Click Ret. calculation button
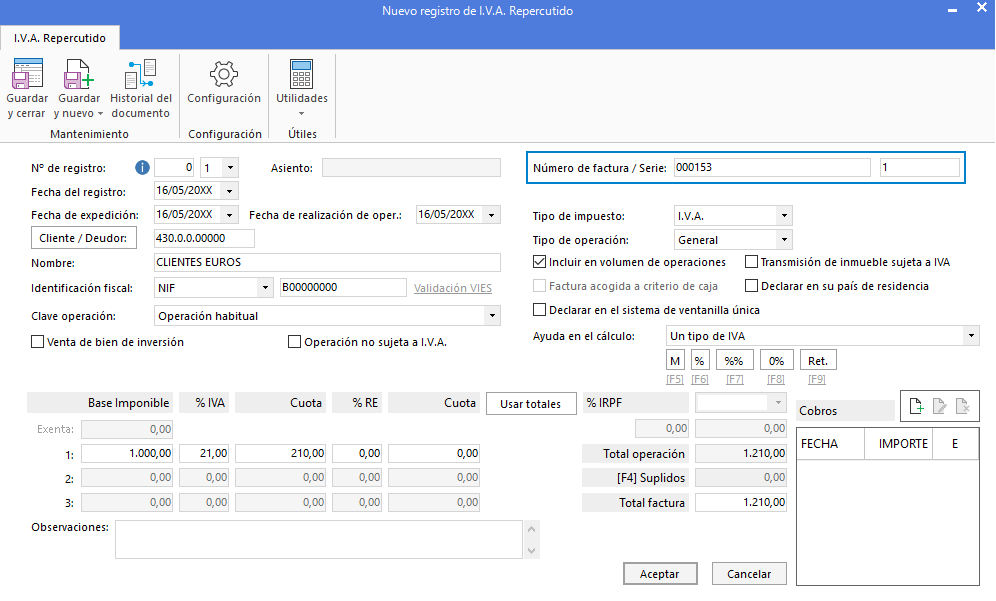The height and width of the screenshot is (601, 996). click(818, 360)
